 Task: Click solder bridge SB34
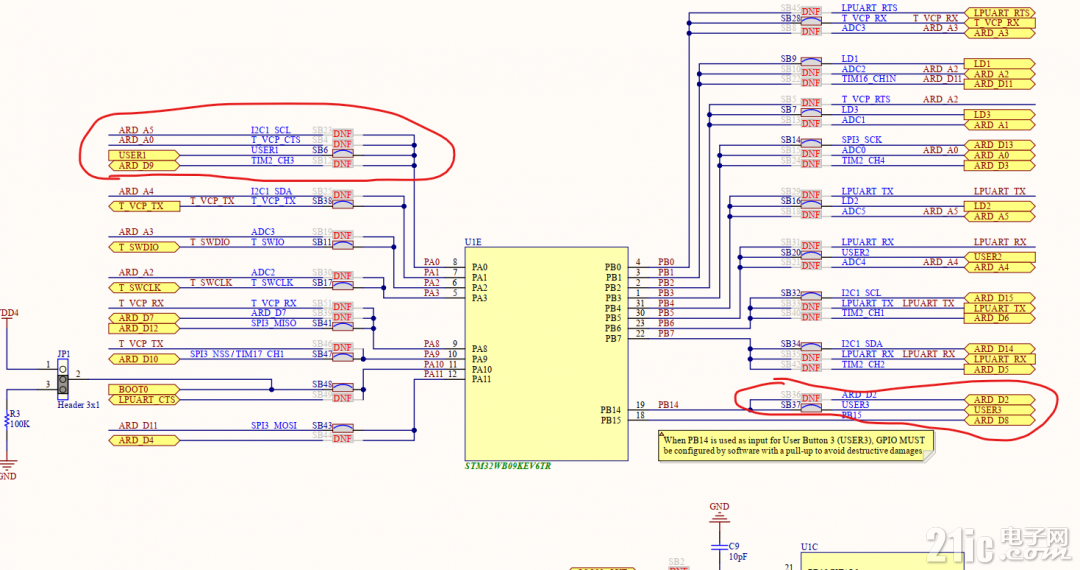(811, 347)
